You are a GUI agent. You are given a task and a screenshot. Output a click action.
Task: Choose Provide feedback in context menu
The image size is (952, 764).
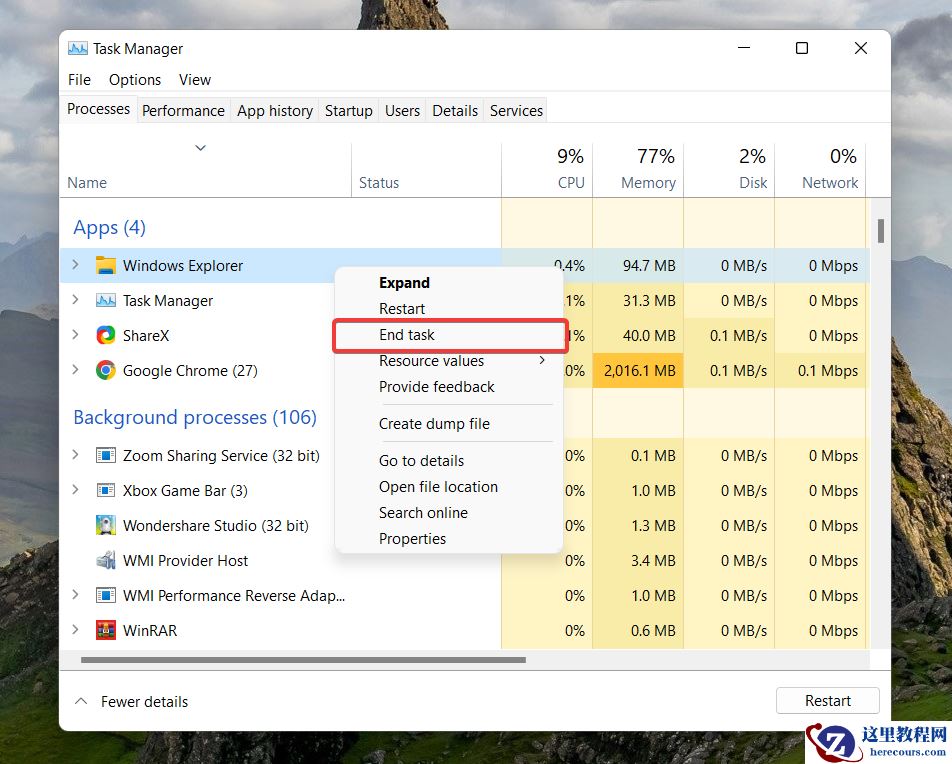(x=449, y=387)
